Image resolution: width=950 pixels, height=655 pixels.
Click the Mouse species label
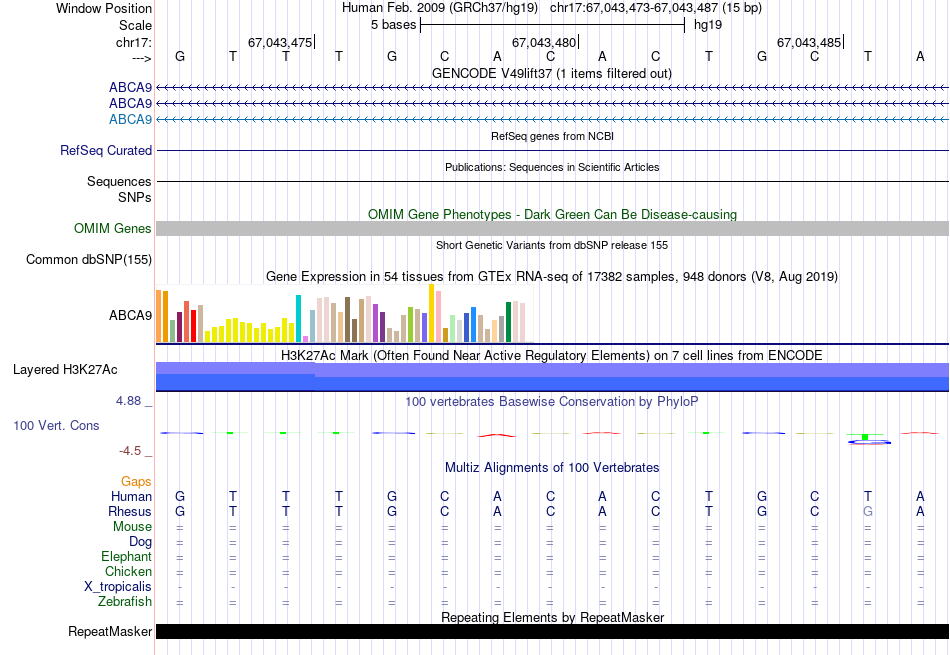click(x=132, y=527)
